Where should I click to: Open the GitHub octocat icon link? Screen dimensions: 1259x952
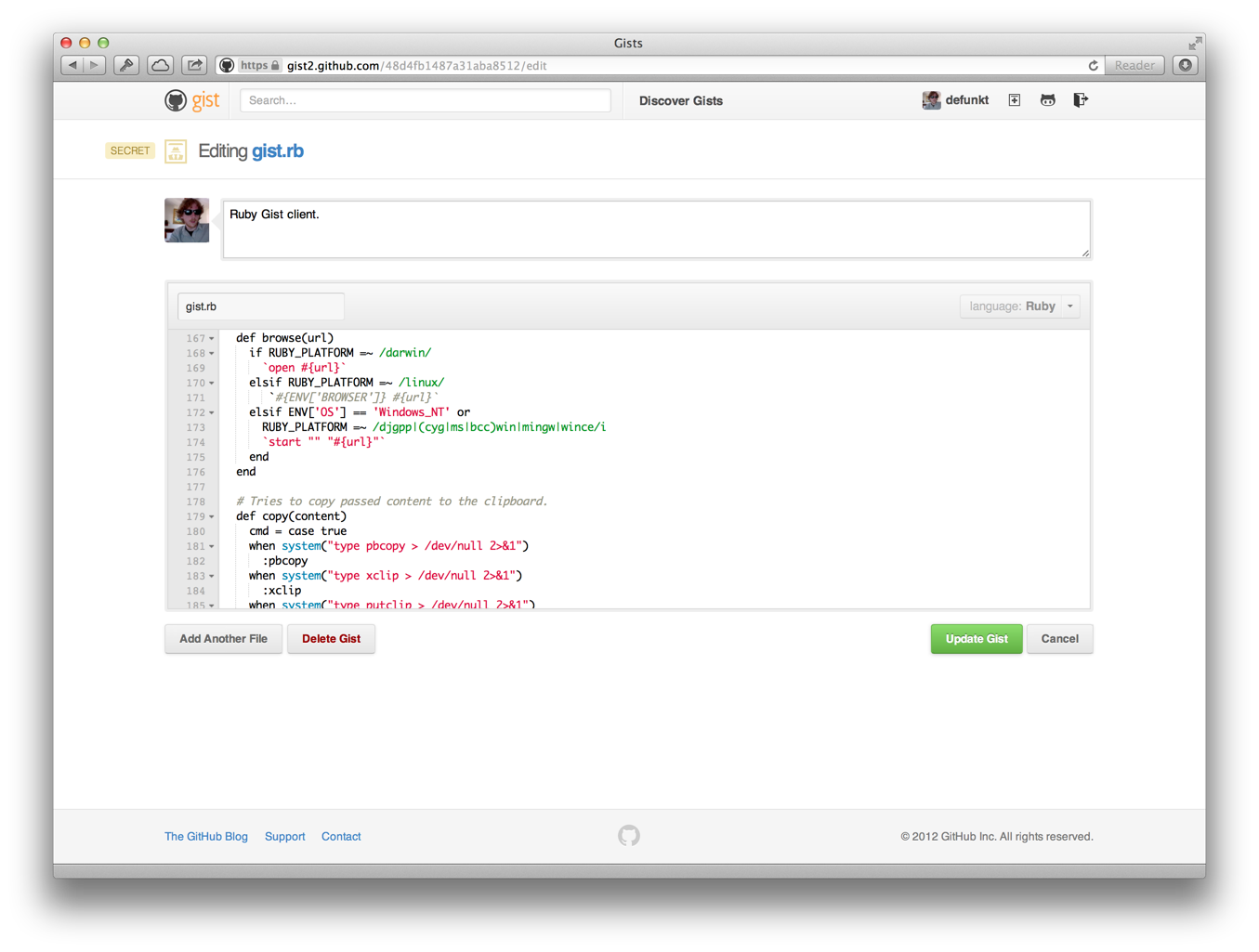pyautogui.click(x=1048, y=100)
